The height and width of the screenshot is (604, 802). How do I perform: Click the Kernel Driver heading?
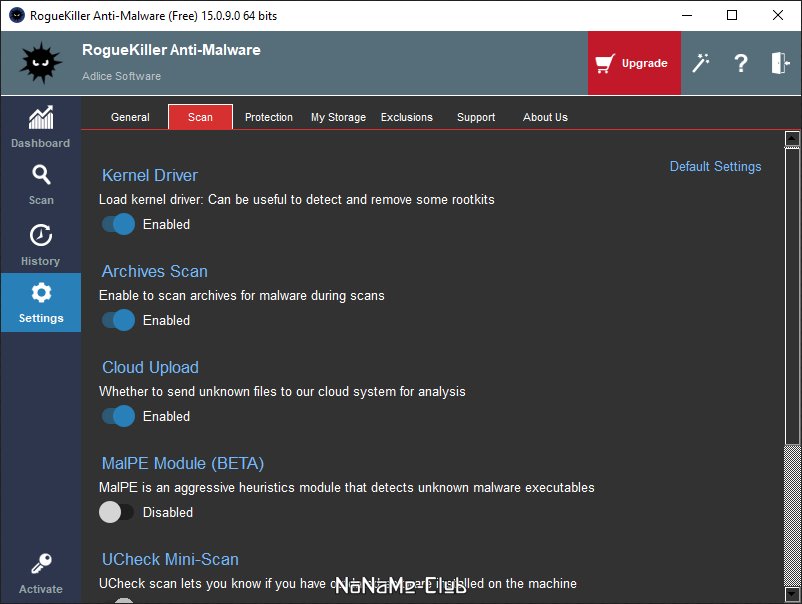pos(150,175)
